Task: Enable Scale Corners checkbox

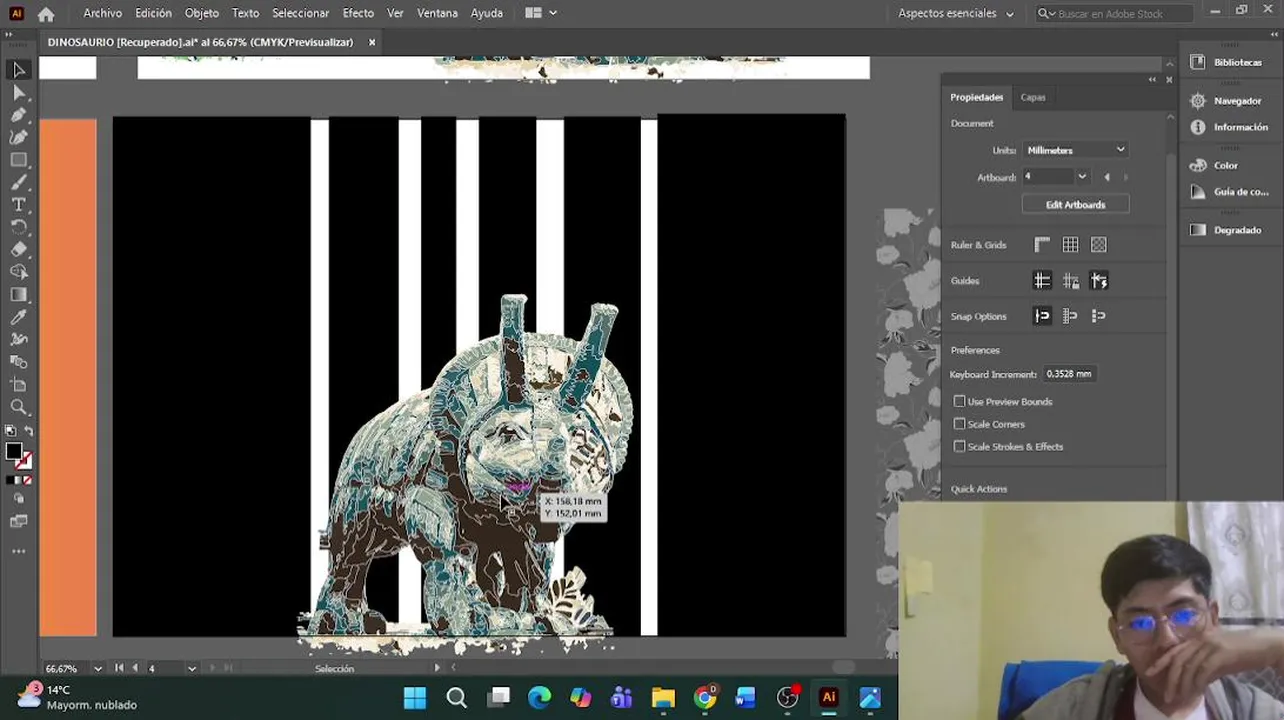Action: (x=959, y=424)
